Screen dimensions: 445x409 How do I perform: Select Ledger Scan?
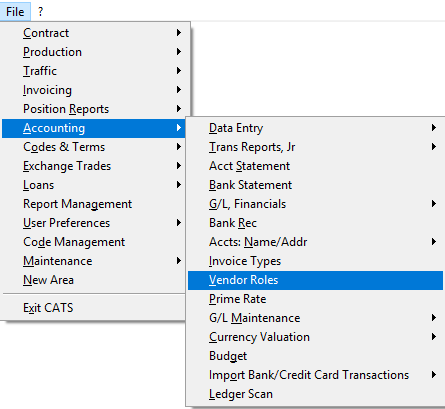coord(315,394)
